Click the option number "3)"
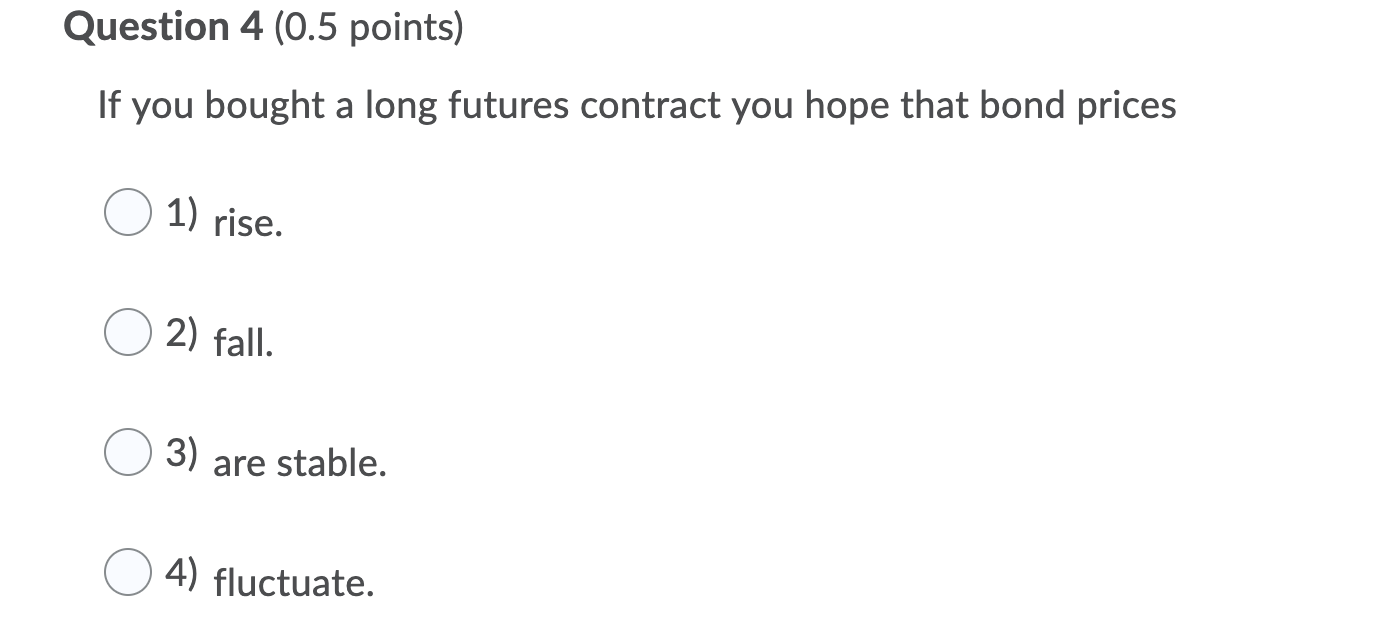This screenshot has width=1398, height=636. [x=182, y=454]
